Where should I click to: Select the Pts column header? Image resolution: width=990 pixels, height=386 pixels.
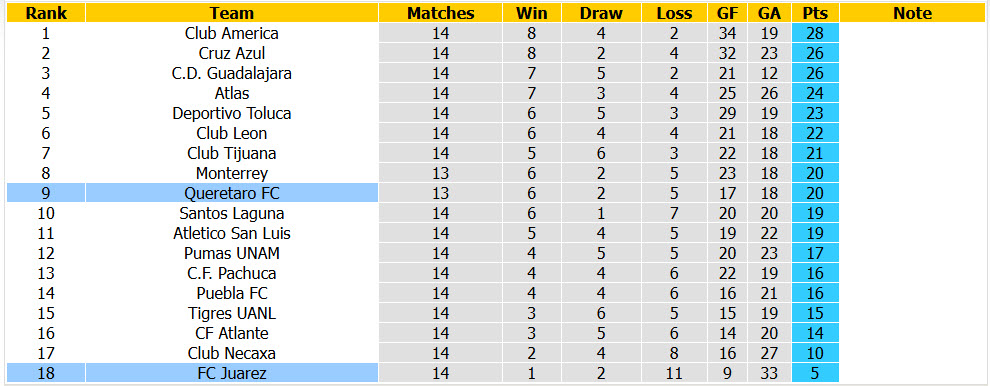pos(815,13)
